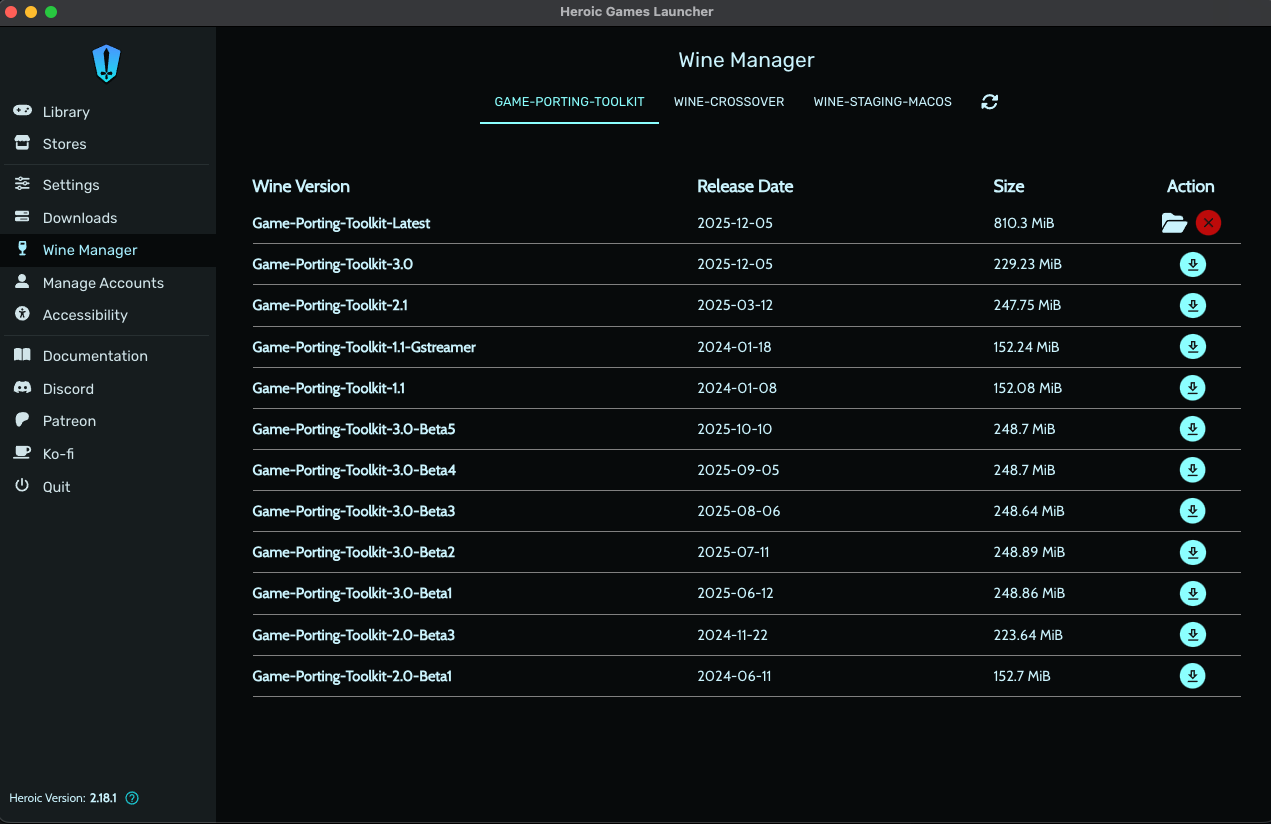
Task: Click the 223.64 MiB size value
Action: pyautogui.click(x=1028, y=635)
